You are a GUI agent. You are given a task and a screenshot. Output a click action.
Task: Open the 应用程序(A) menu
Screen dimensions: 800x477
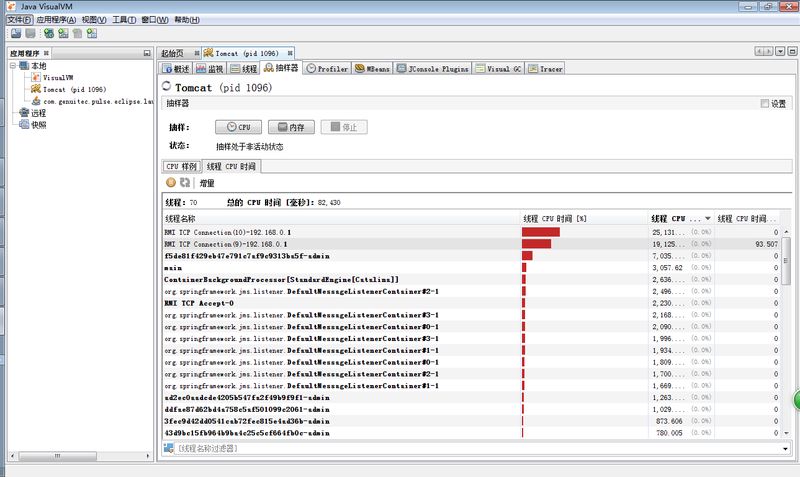[56, 19]
